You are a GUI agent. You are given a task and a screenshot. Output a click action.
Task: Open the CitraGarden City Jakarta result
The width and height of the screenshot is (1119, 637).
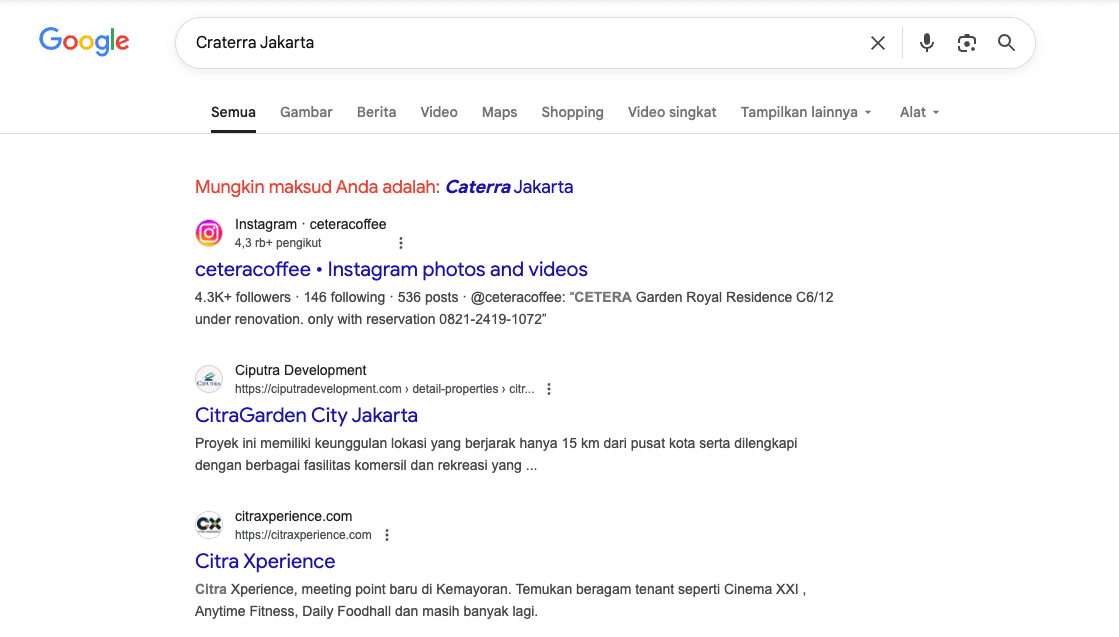coord(305,415)
